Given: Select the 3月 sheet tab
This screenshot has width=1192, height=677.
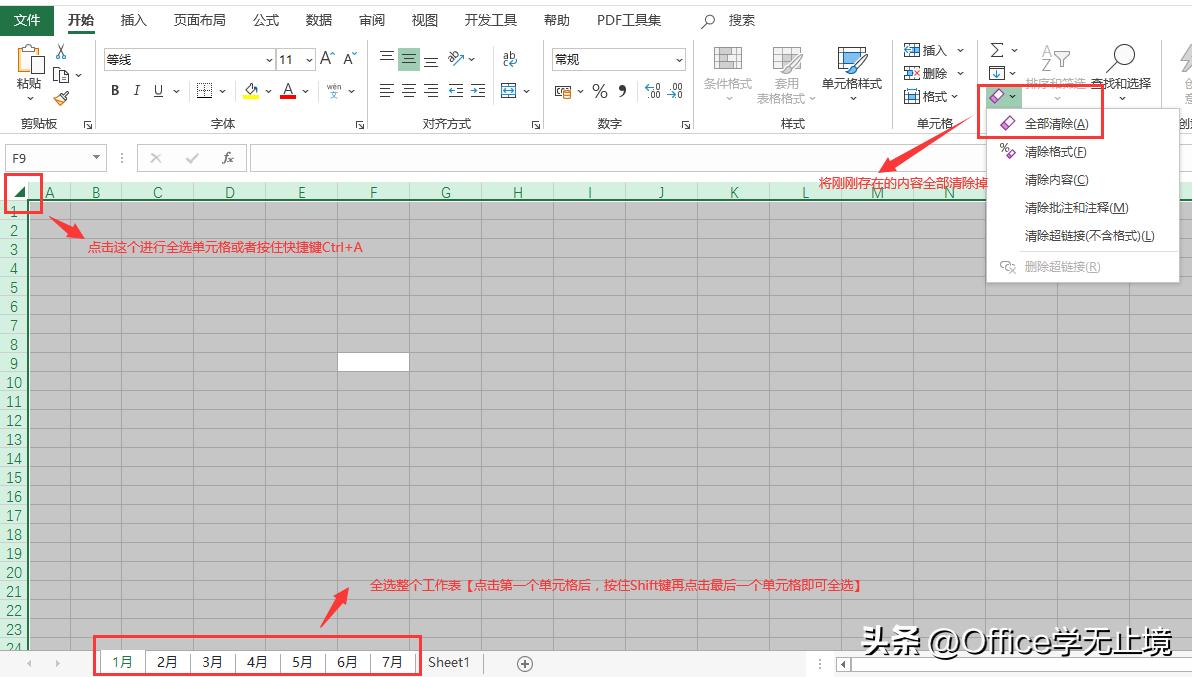Looking at the screenshot, I should click(x=212, y=661).
